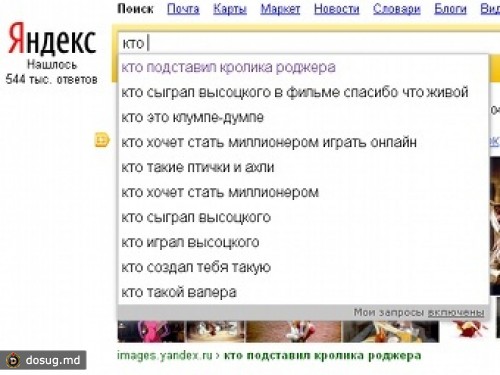The height and width of the screenshot is (375, 500).
Task: Click the yellow smiley icon beside suggestions
Action: click(102, 140)
